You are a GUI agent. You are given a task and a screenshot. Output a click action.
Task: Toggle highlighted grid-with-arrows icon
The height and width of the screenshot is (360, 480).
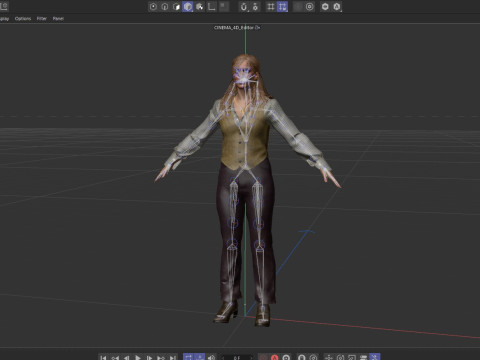(x=282, y=7)
